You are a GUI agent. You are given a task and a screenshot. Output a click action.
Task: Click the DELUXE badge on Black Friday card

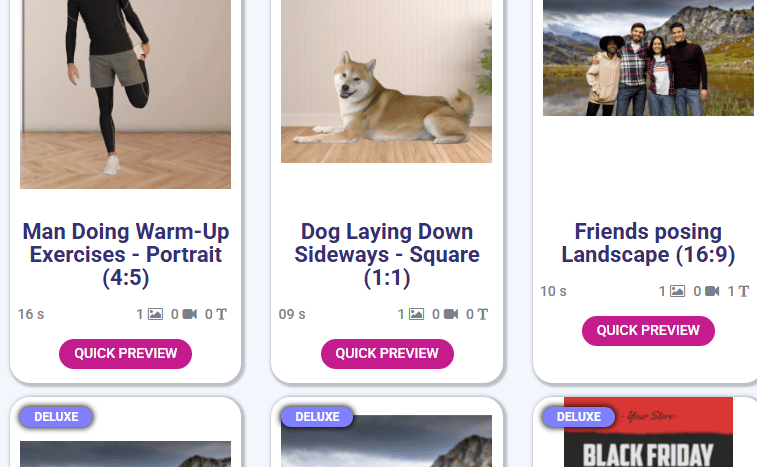click(x=578, y=417)
